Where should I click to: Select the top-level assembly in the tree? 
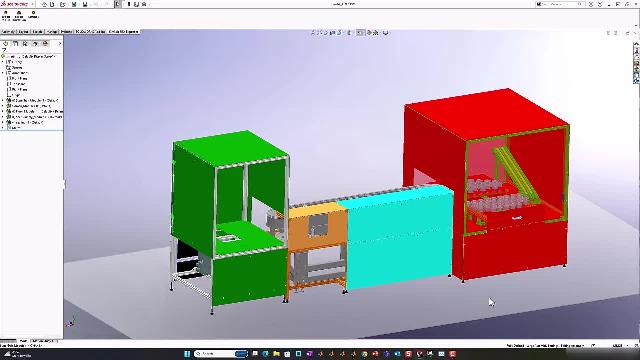pos(29,56)
